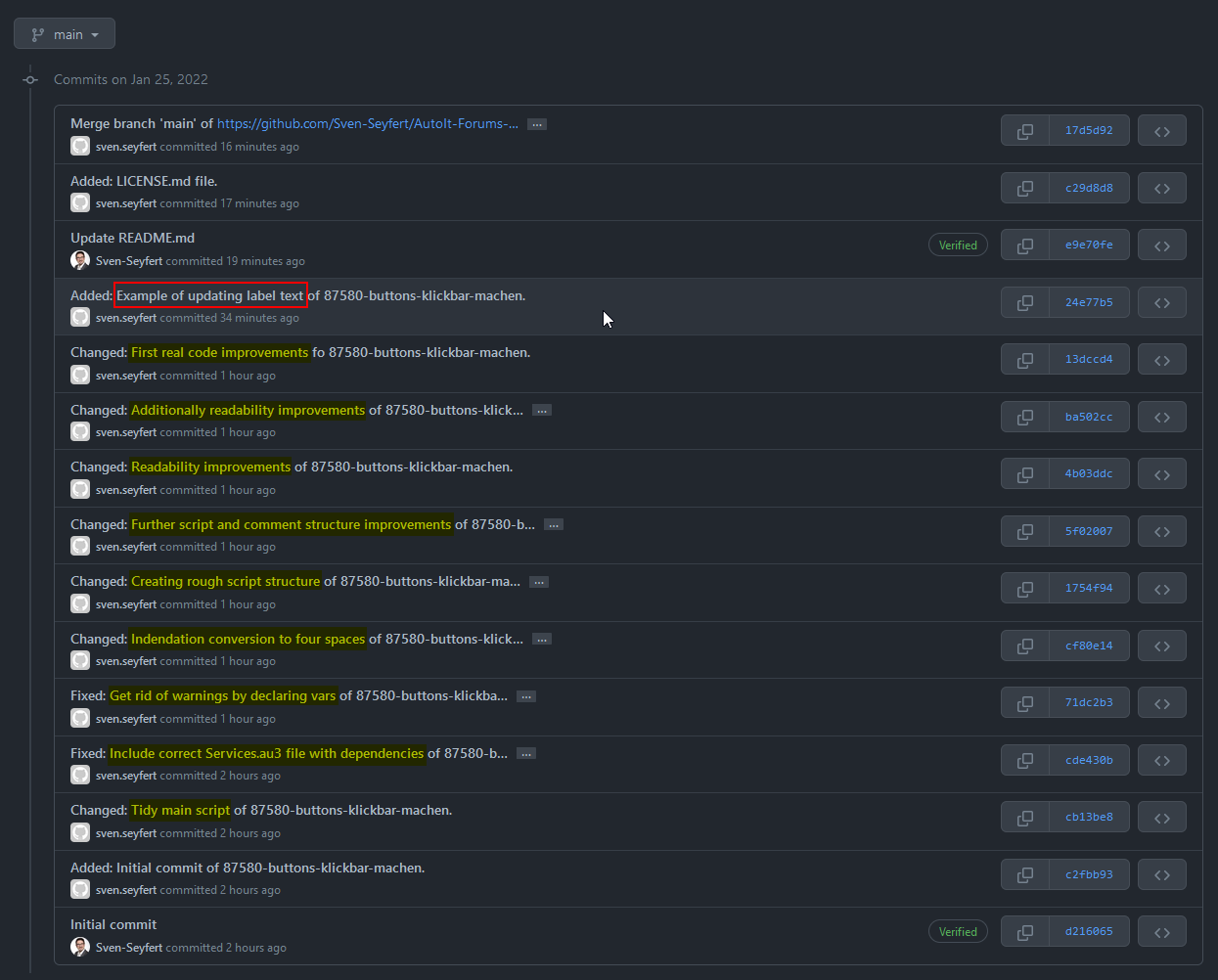Click Verified badge on Initial commit
1218x980 pixels.
pos(958,932)
